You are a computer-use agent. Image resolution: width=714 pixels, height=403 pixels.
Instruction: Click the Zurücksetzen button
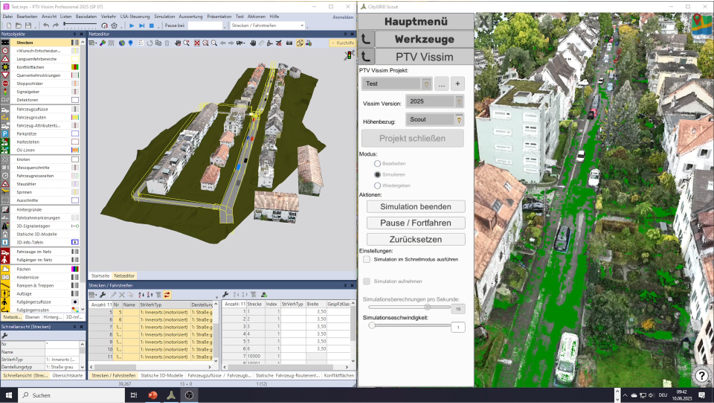[x=416, y=240]
